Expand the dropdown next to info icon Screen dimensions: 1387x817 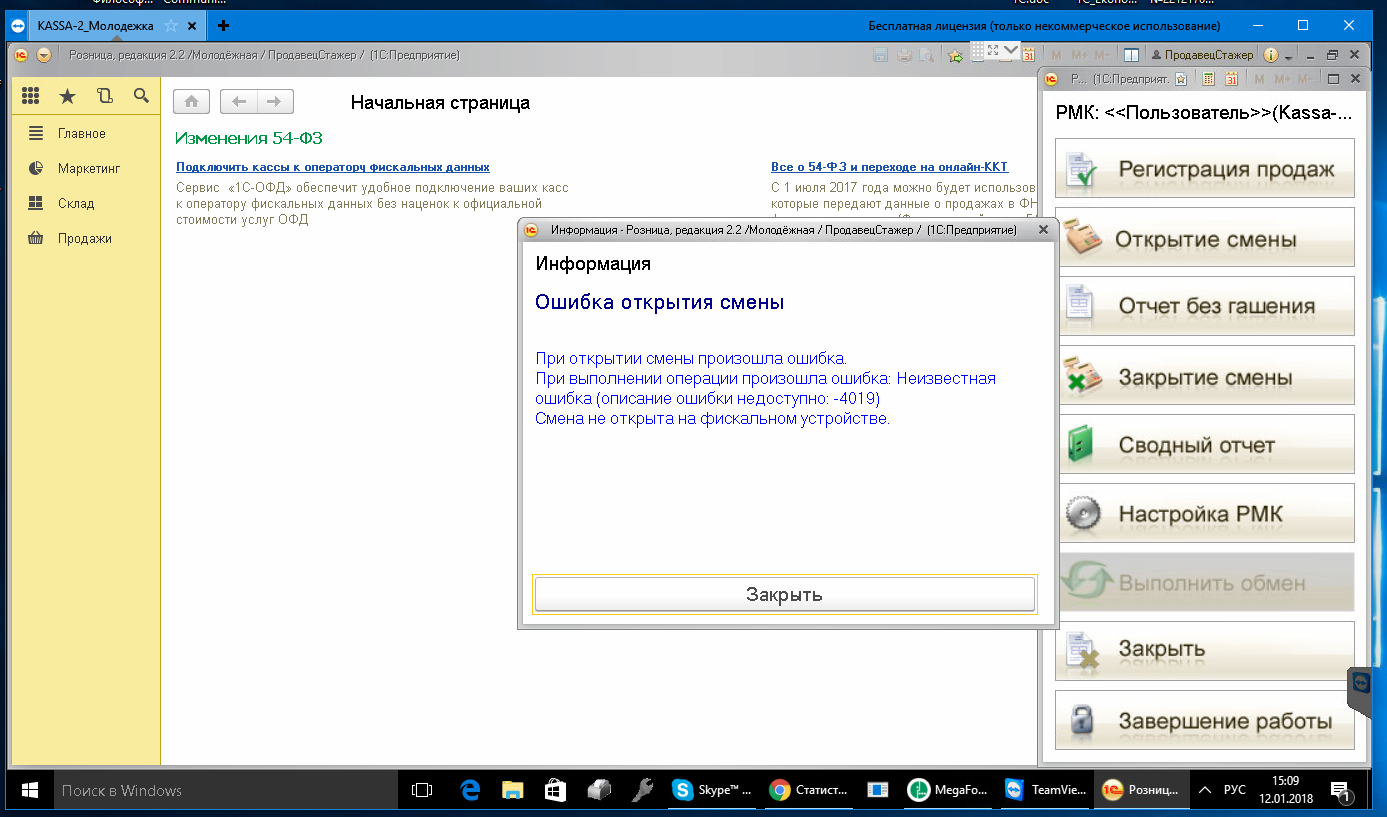pyautogui.click(x=1290, y=56)
